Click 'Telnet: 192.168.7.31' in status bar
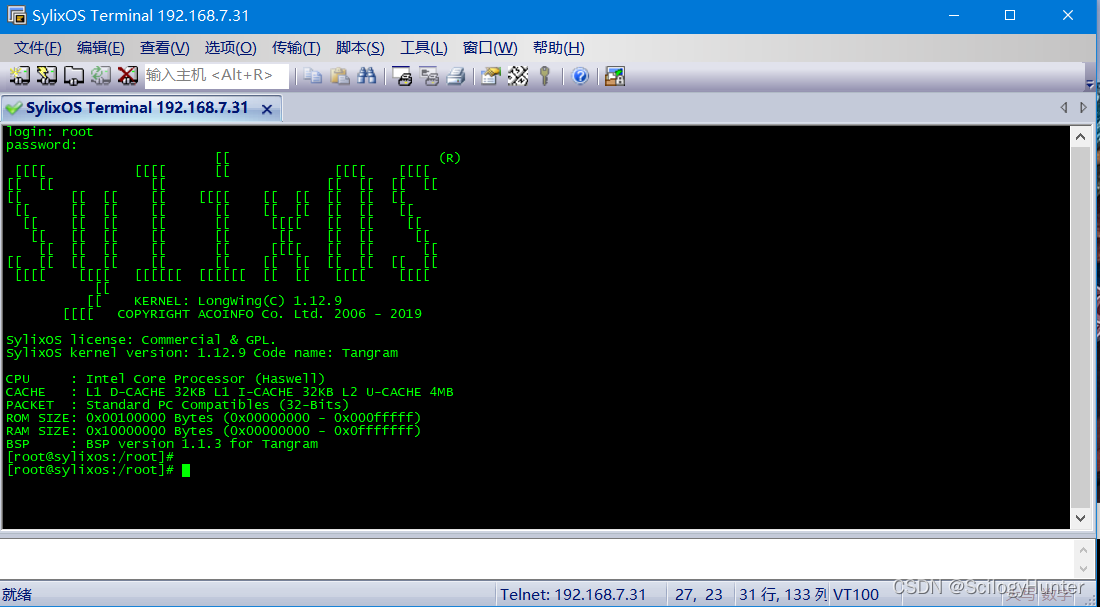The height and width of the screenshot is (607, 1100). click(x=572, y=595)
